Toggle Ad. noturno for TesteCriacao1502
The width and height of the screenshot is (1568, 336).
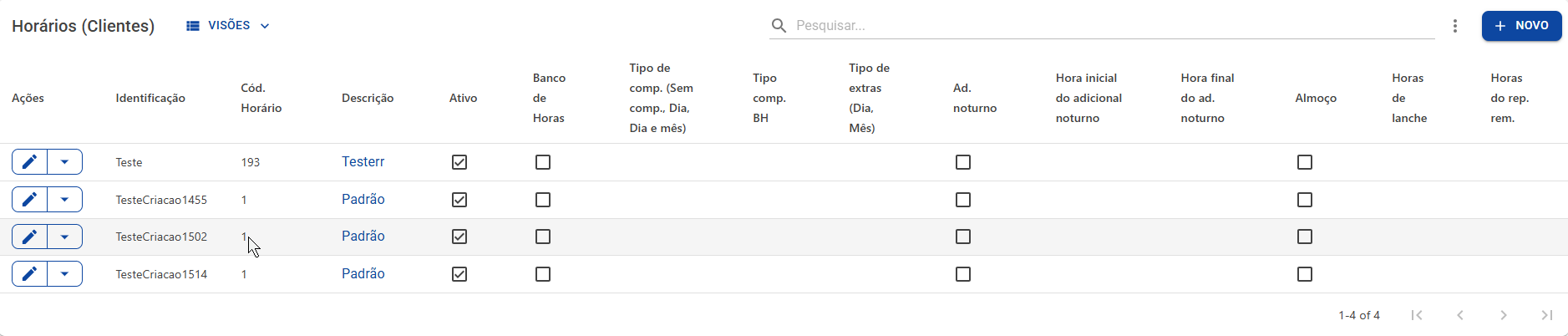pyautogui.click(x=963, y=237)
